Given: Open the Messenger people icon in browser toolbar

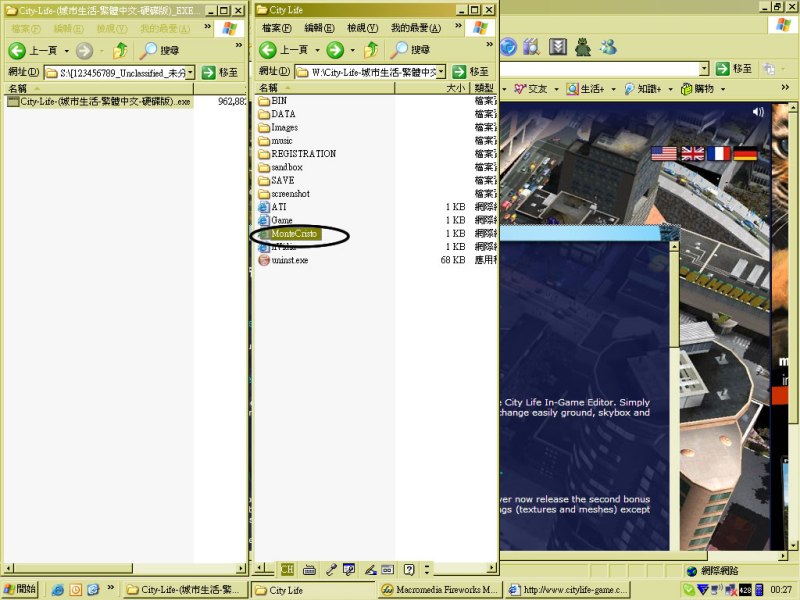Looking at the screenshot, I should coord(608,47).
